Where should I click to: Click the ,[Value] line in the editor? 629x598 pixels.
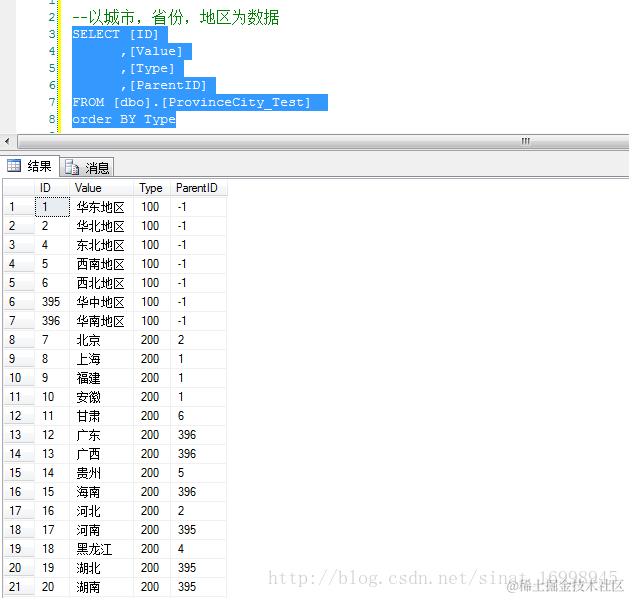(x=152, y=51)
